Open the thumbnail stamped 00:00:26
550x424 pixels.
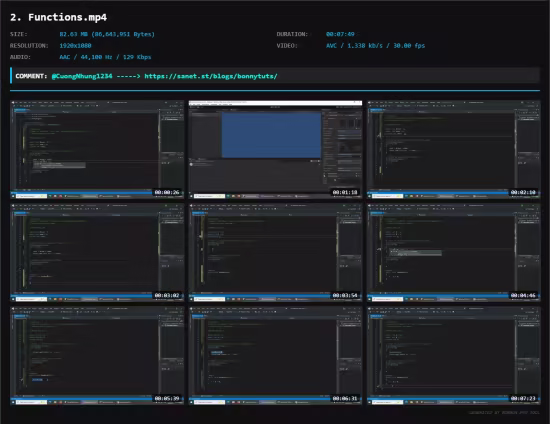[x=97, y=150]
